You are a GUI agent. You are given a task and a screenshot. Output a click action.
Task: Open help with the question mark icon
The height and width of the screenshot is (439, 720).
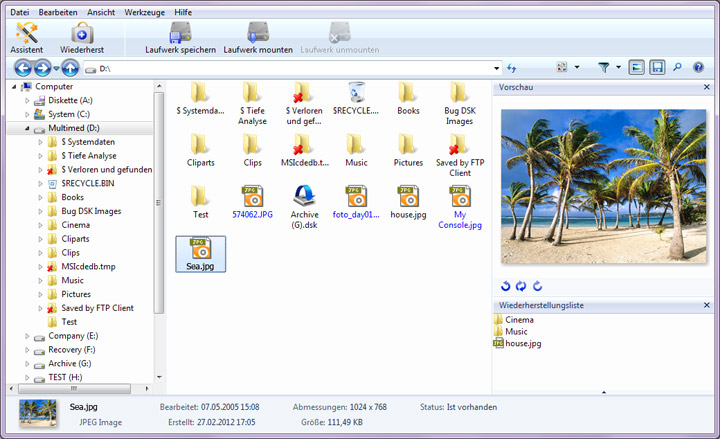point(698,68)
